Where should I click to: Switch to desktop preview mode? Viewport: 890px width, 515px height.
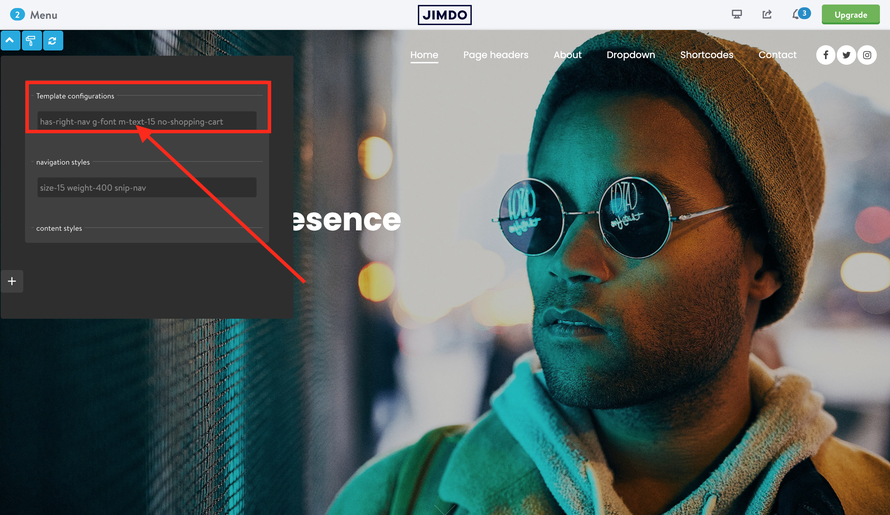[x=737, y=14]
